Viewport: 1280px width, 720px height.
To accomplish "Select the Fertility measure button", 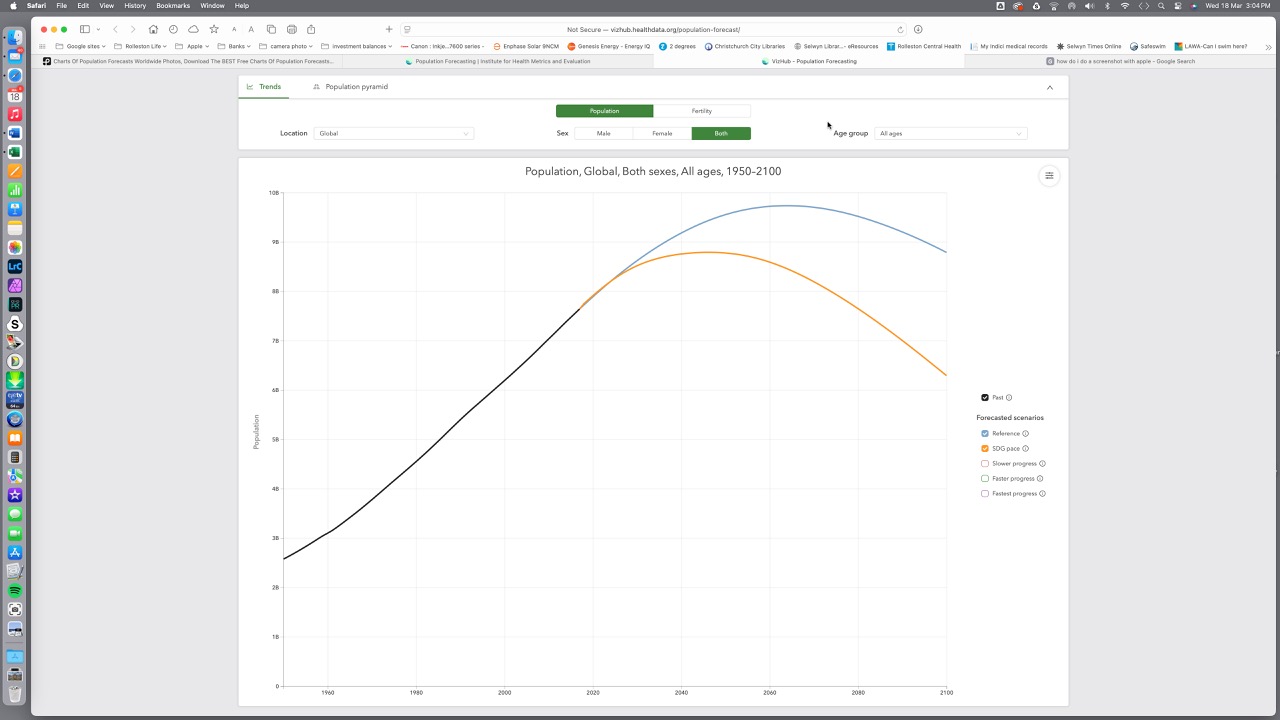I will pos(701,111).
